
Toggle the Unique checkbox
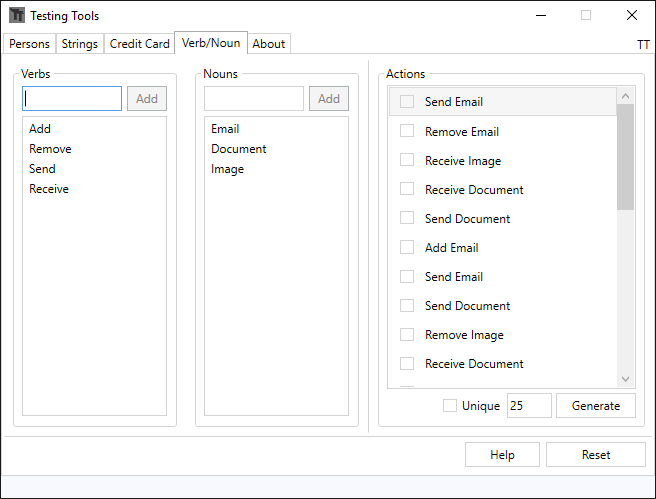[450, 405]
